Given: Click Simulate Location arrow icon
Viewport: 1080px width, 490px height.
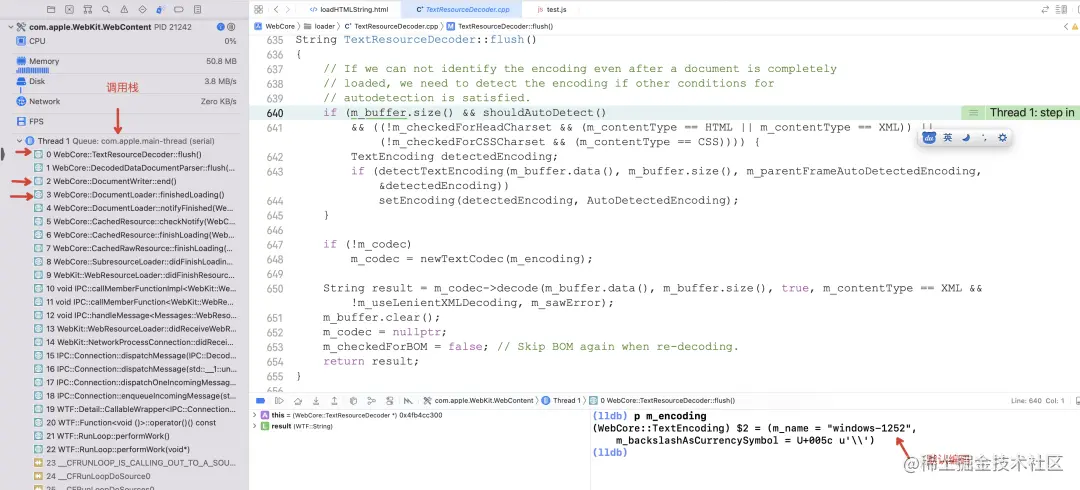Looking at the screenshot, I should point(408,400).
